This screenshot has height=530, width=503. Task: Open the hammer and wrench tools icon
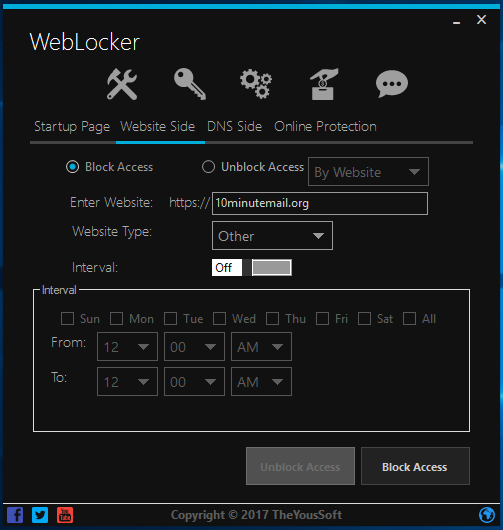(x=122, y=84)
